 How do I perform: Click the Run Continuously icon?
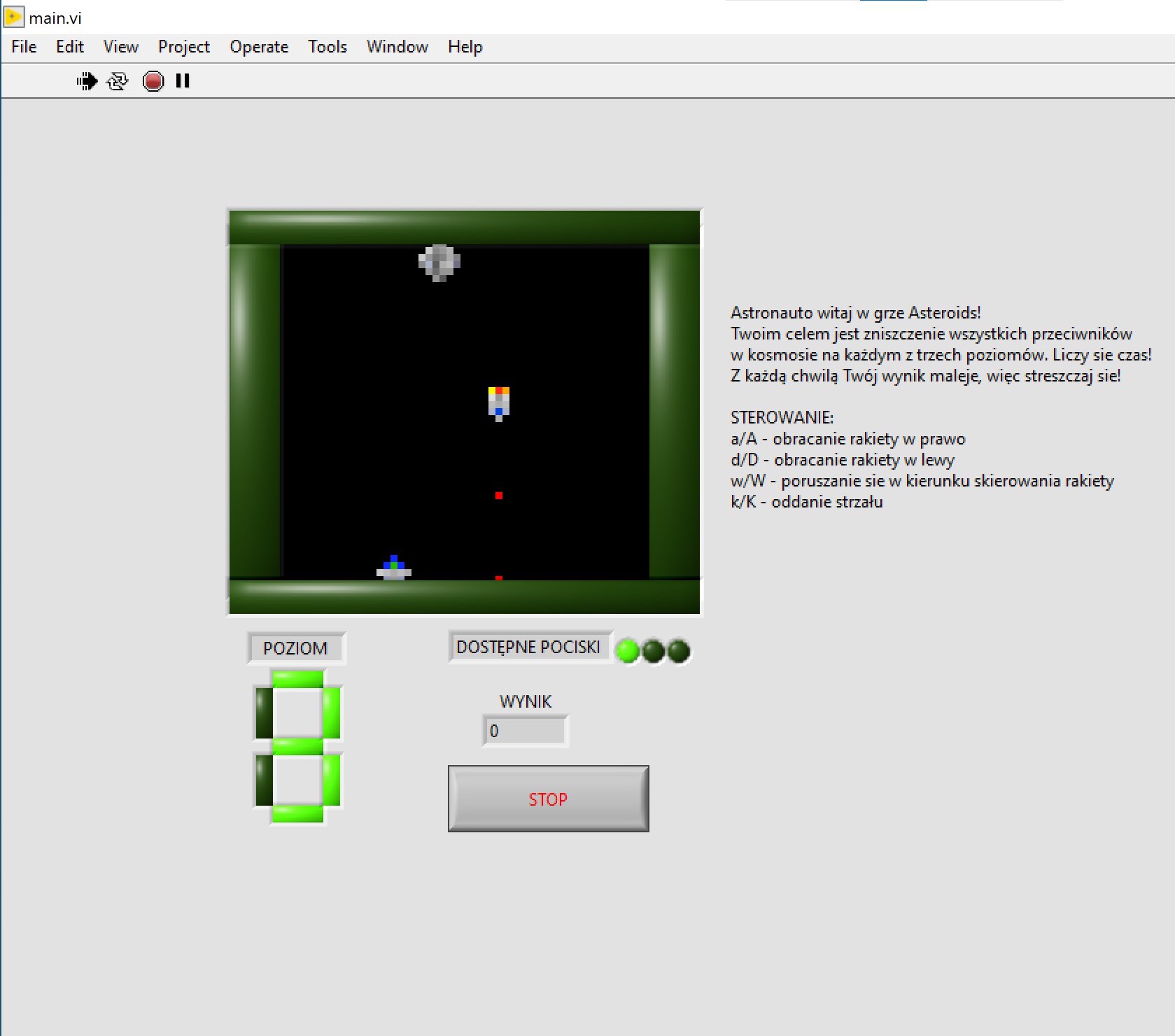click(116, 81)
